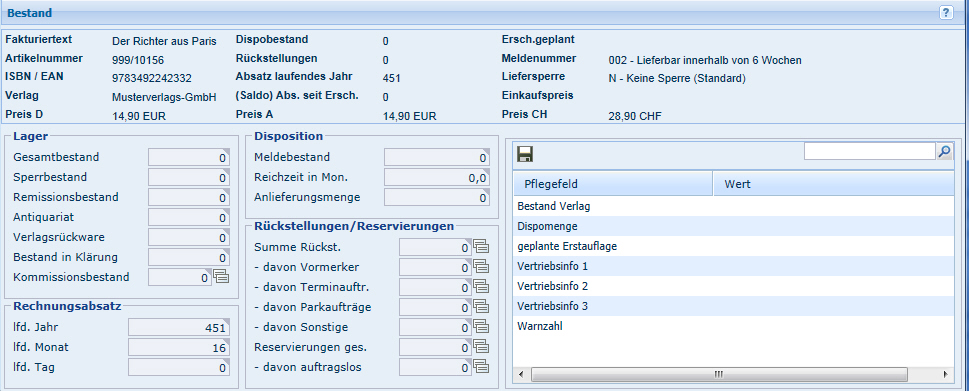Open details icon beside davon auftragslos
This screenshot has width=969, height=391.
(x=481, y=367)
